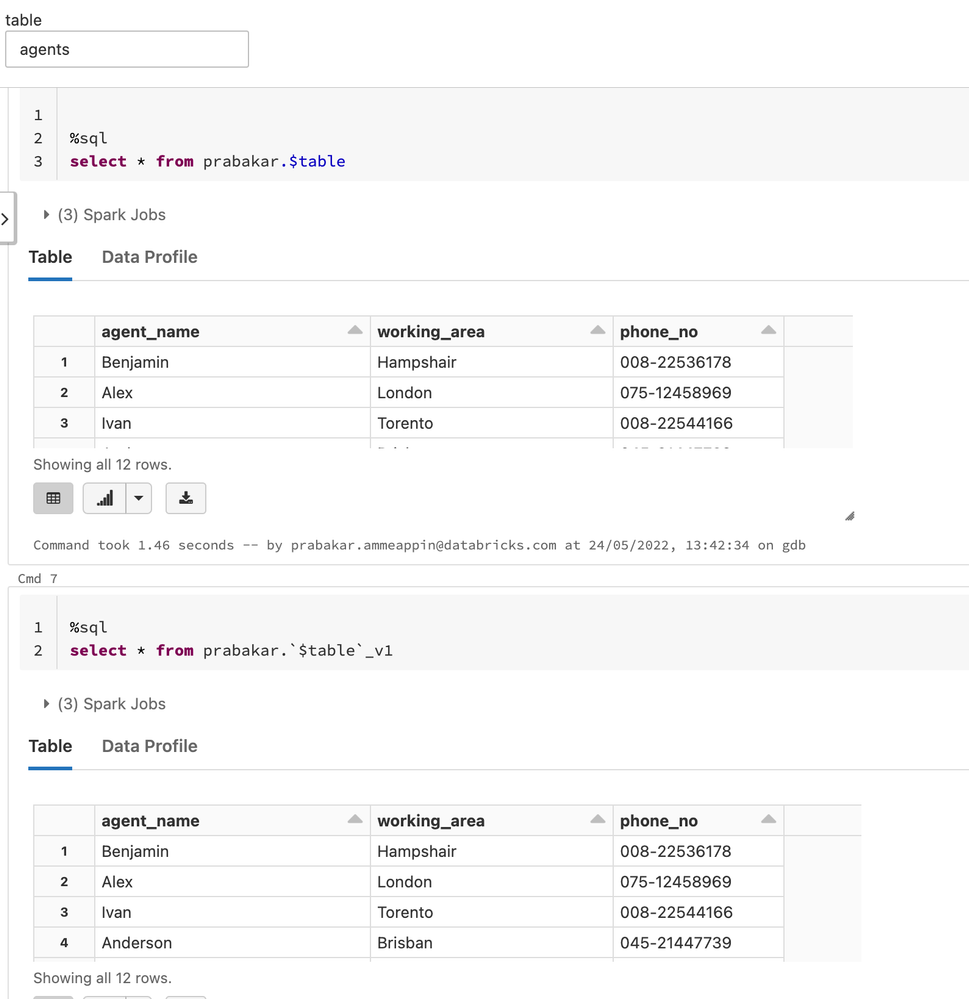Sort by agent_name in first table

(x=354, y=331)
